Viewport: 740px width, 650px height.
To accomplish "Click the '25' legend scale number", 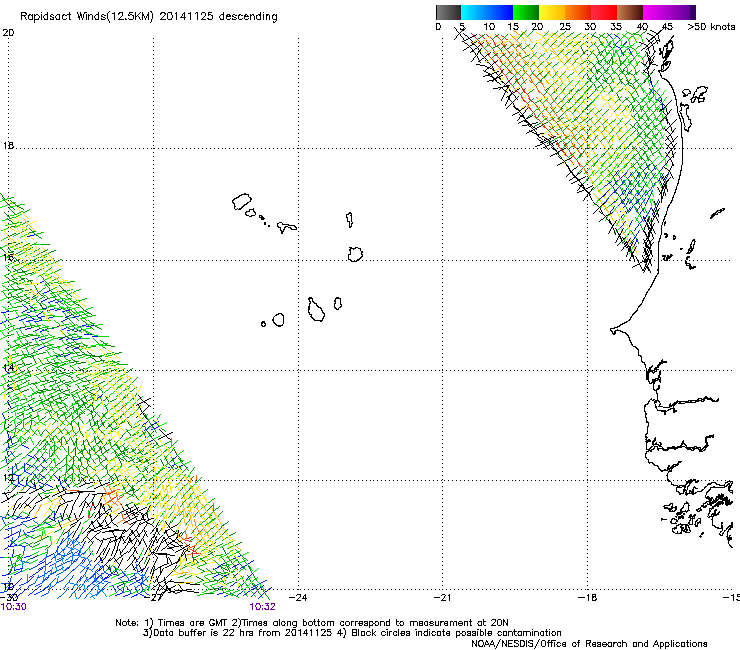I will point(565,27).
